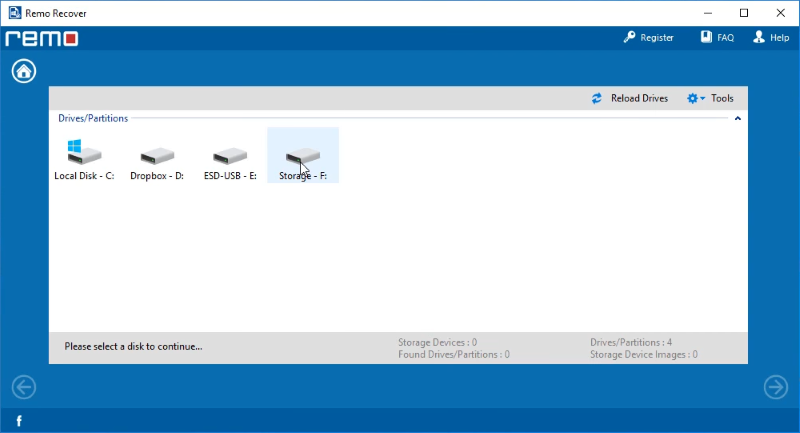Click the Reload Drives refresh icon

tap(597, 98)
